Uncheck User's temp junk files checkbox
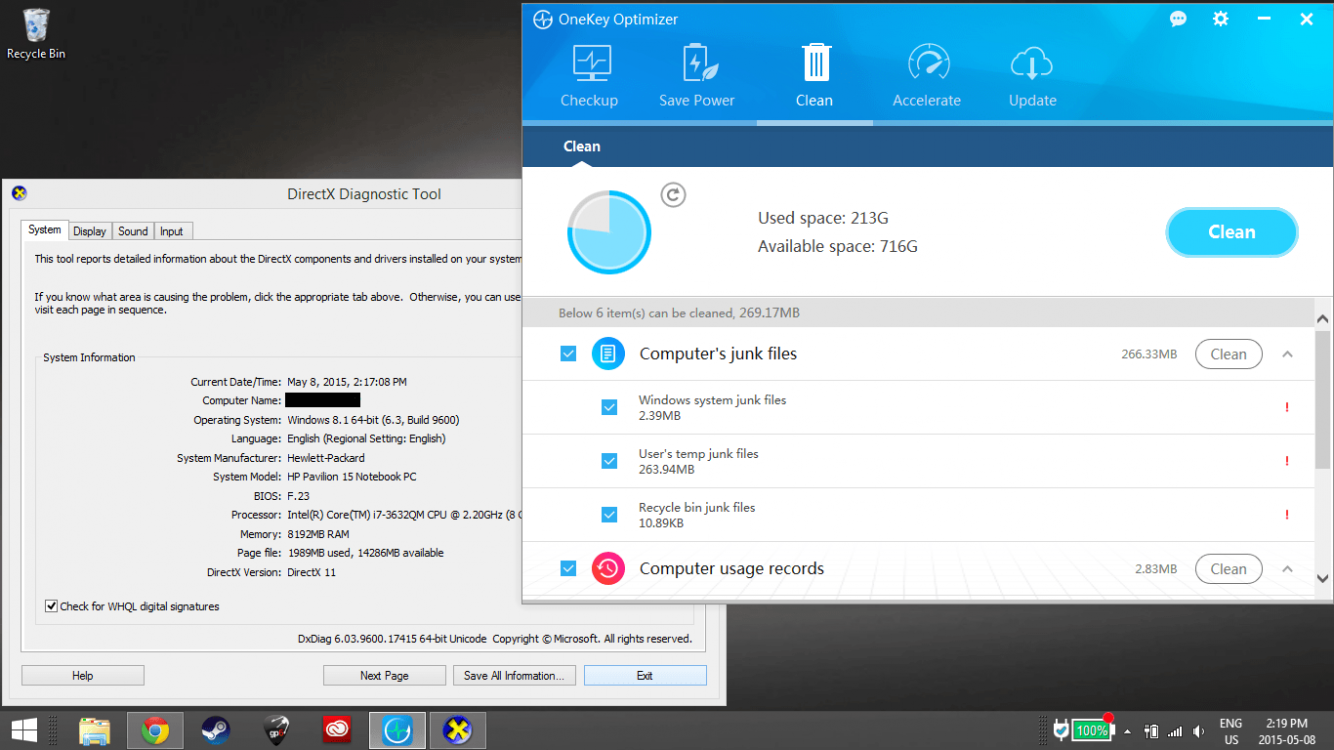The image size is (1334, 750). click(609, 461)
